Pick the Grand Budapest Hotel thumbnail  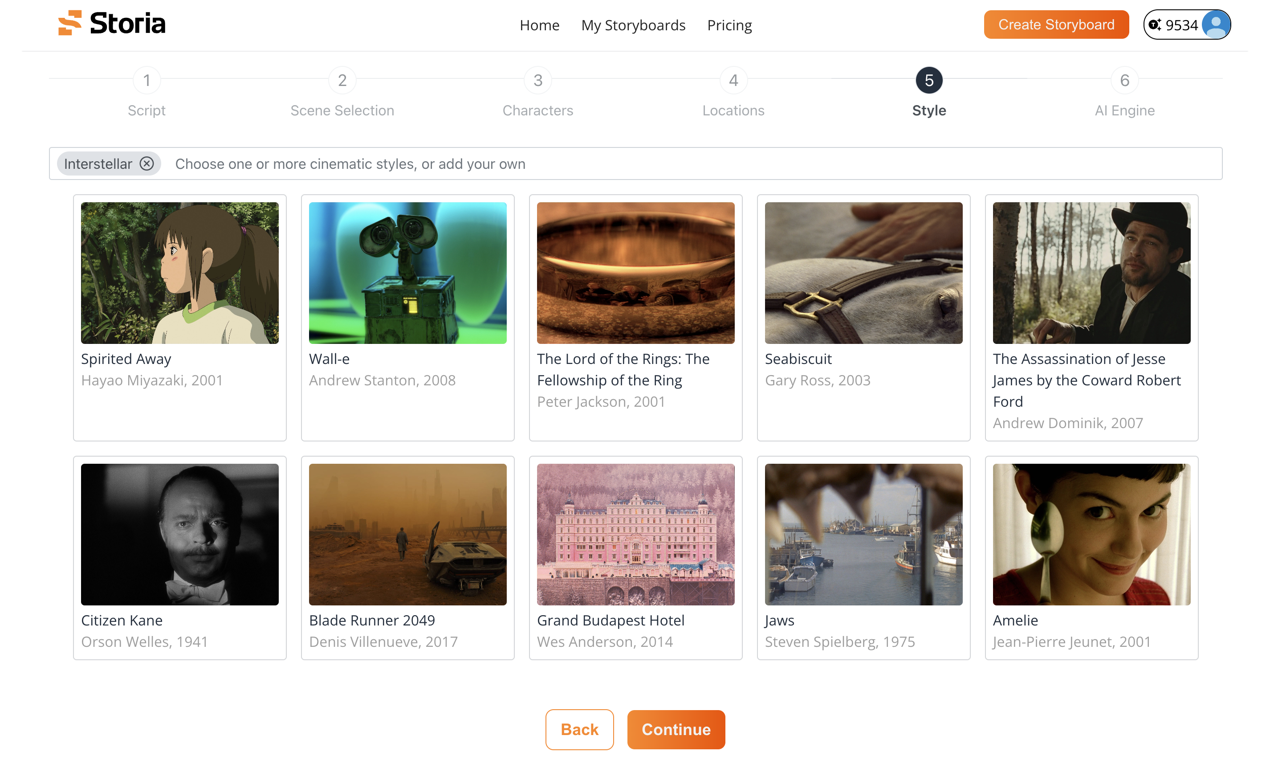[x=636, y=534]
